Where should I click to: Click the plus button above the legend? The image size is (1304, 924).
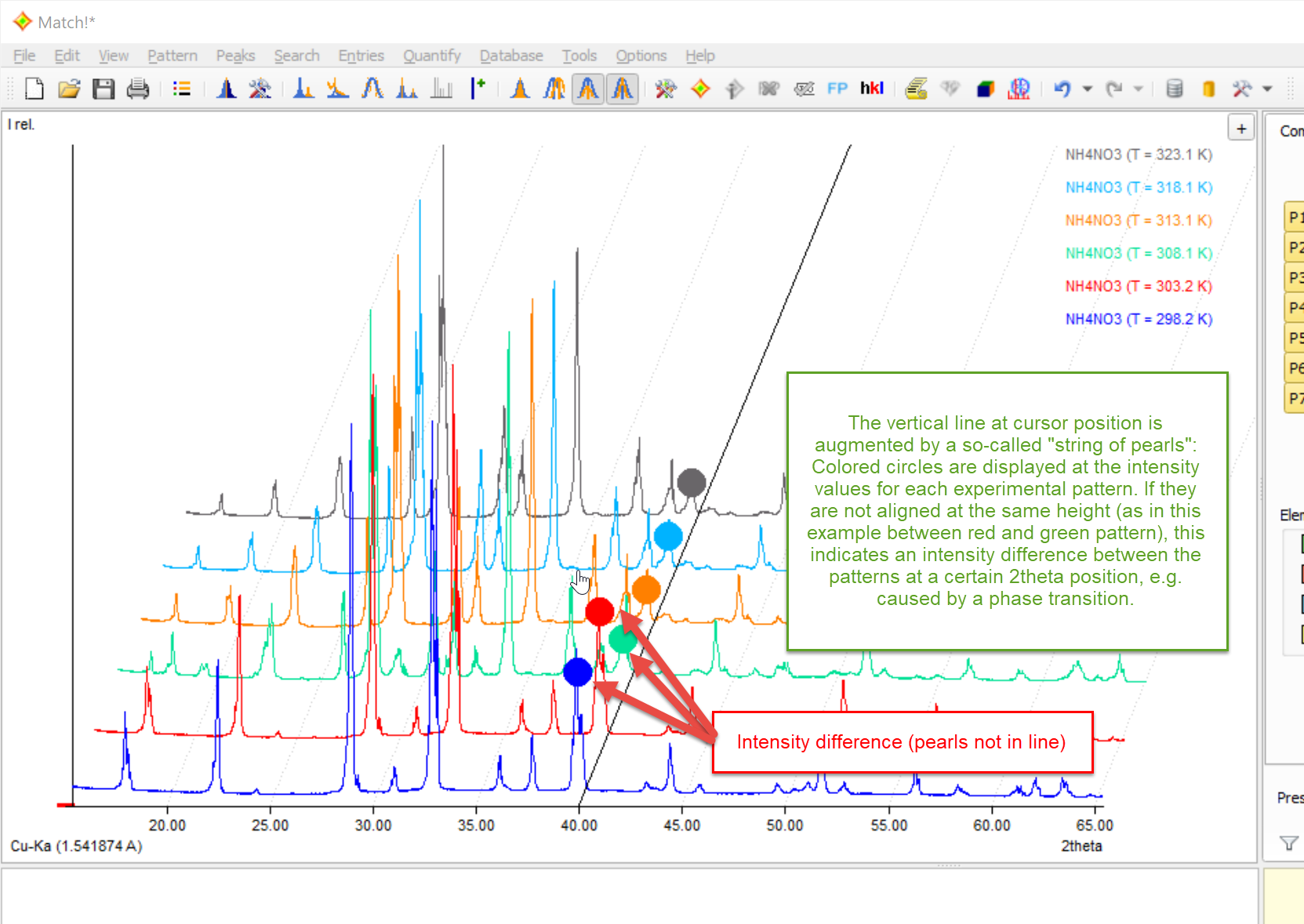1241,129
